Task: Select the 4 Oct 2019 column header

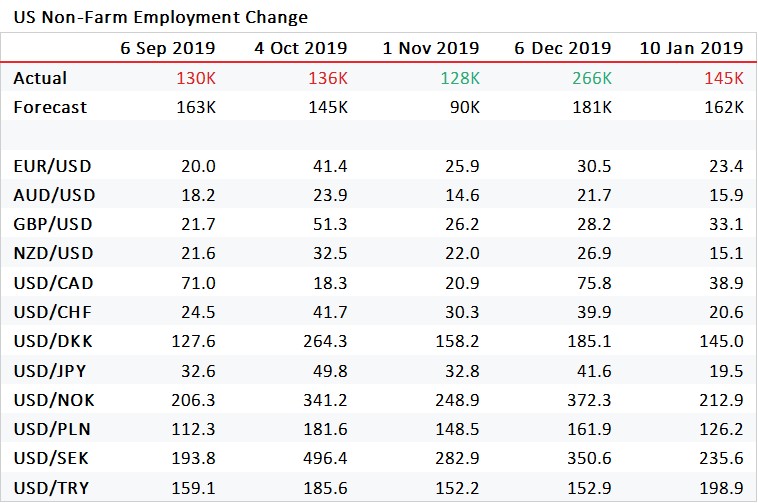Action: (299, 48)
